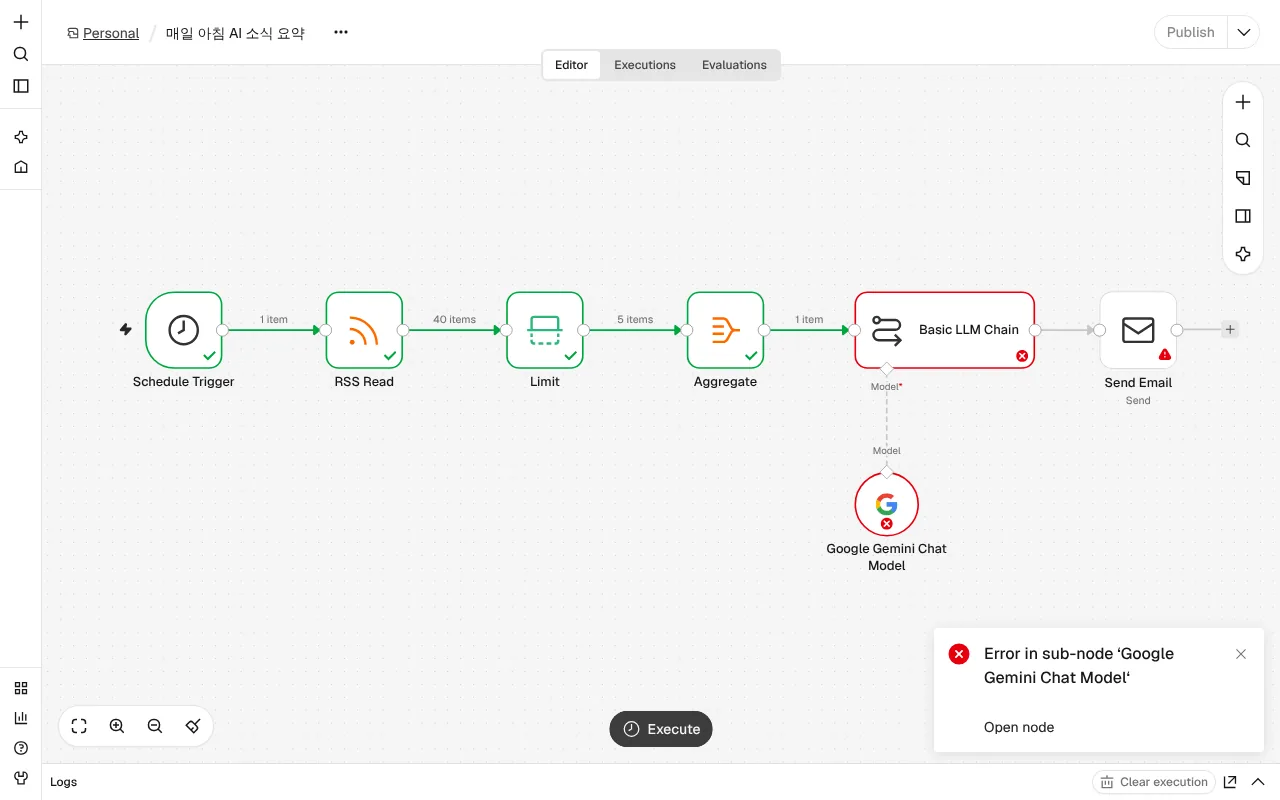This screenshot has width=1280, height=800.
Task: Click the plus icon in the left sidebar
Action: click(x=21, y=22)
